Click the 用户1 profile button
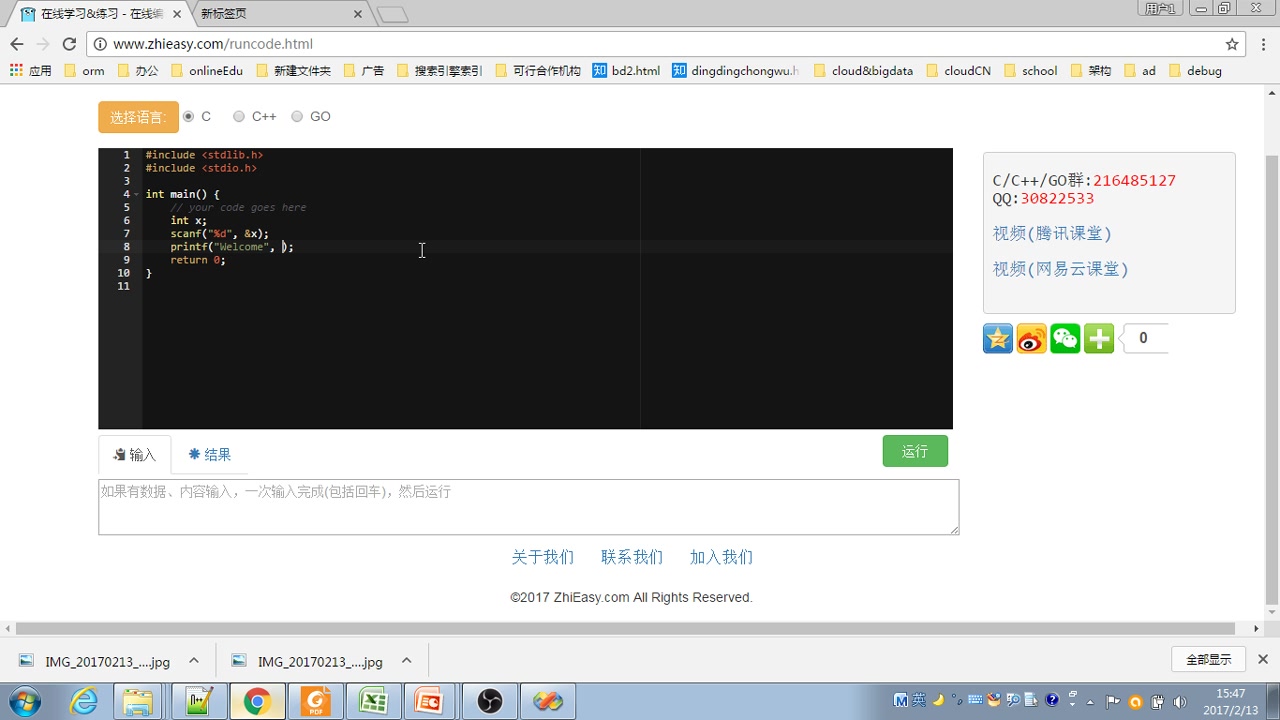 click(1160, 8)
